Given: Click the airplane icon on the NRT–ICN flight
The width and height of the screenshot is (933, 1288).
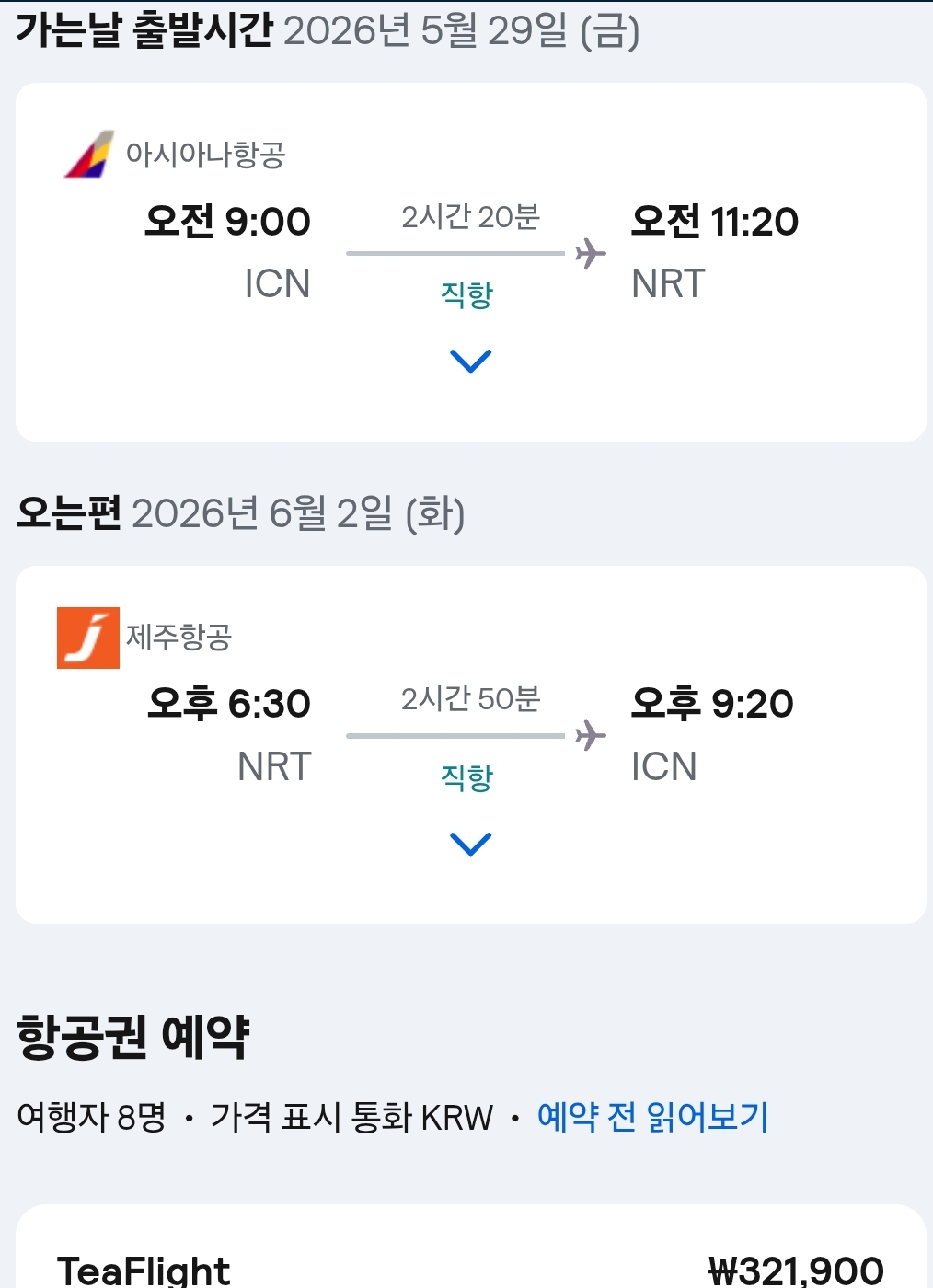Looking at the screenshot, I should click(591, 736).
